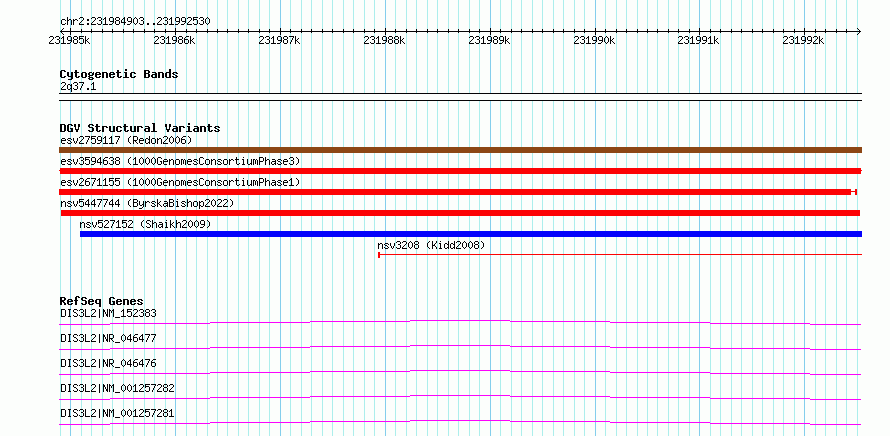The width and height of the screenshot is (890, 436).
Task: Click the Cytogenetic Bands track title
Action: (119, 74)
